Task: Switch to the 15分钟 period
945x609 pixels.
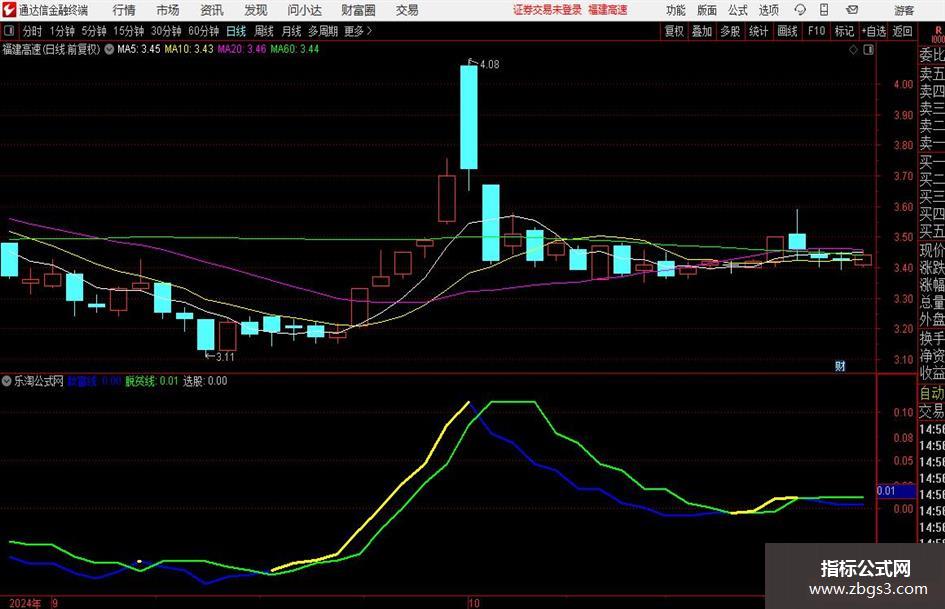Action: 128,31
